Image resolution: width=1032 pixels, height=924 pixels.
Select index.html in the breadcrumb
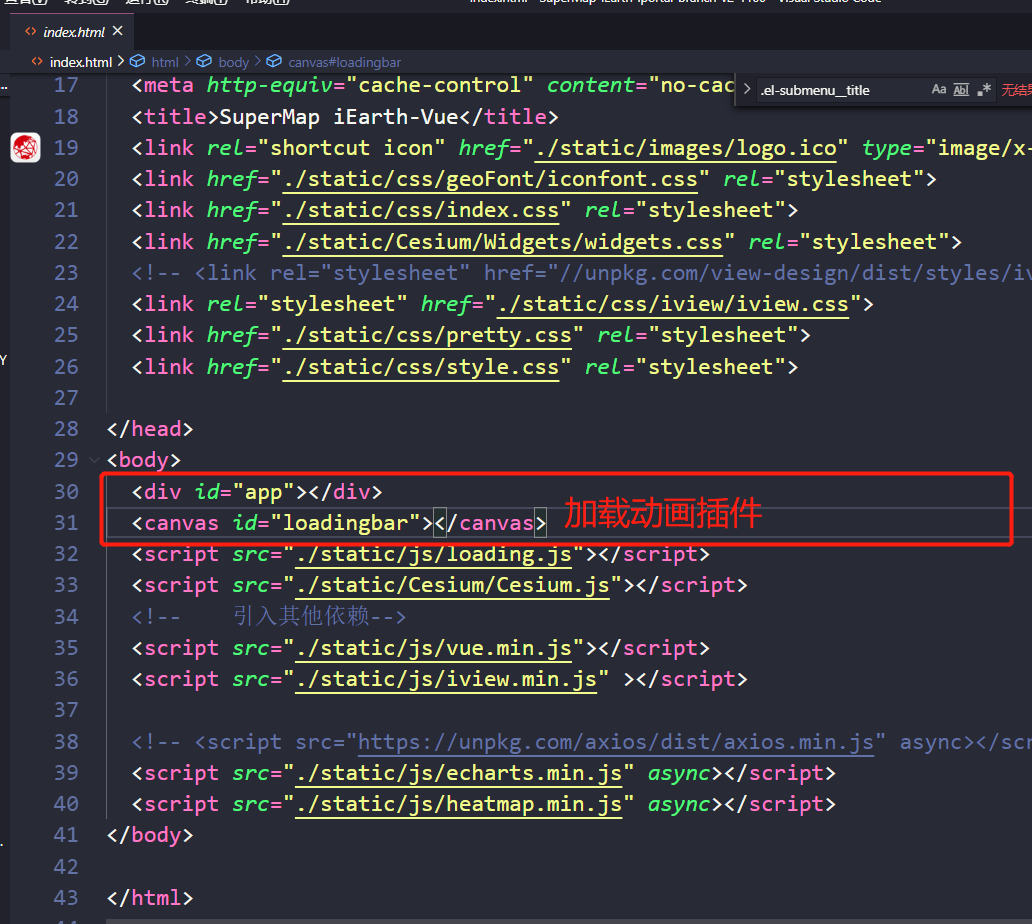(80, 62)
